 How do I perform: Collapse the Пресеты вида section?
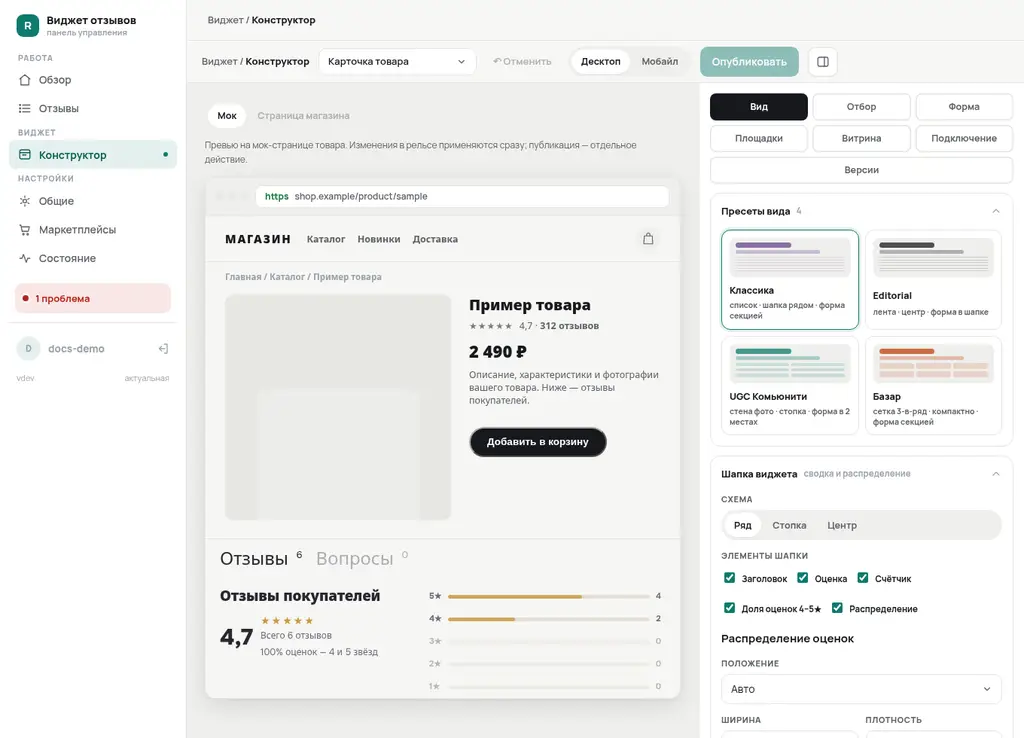pos(995,211)
